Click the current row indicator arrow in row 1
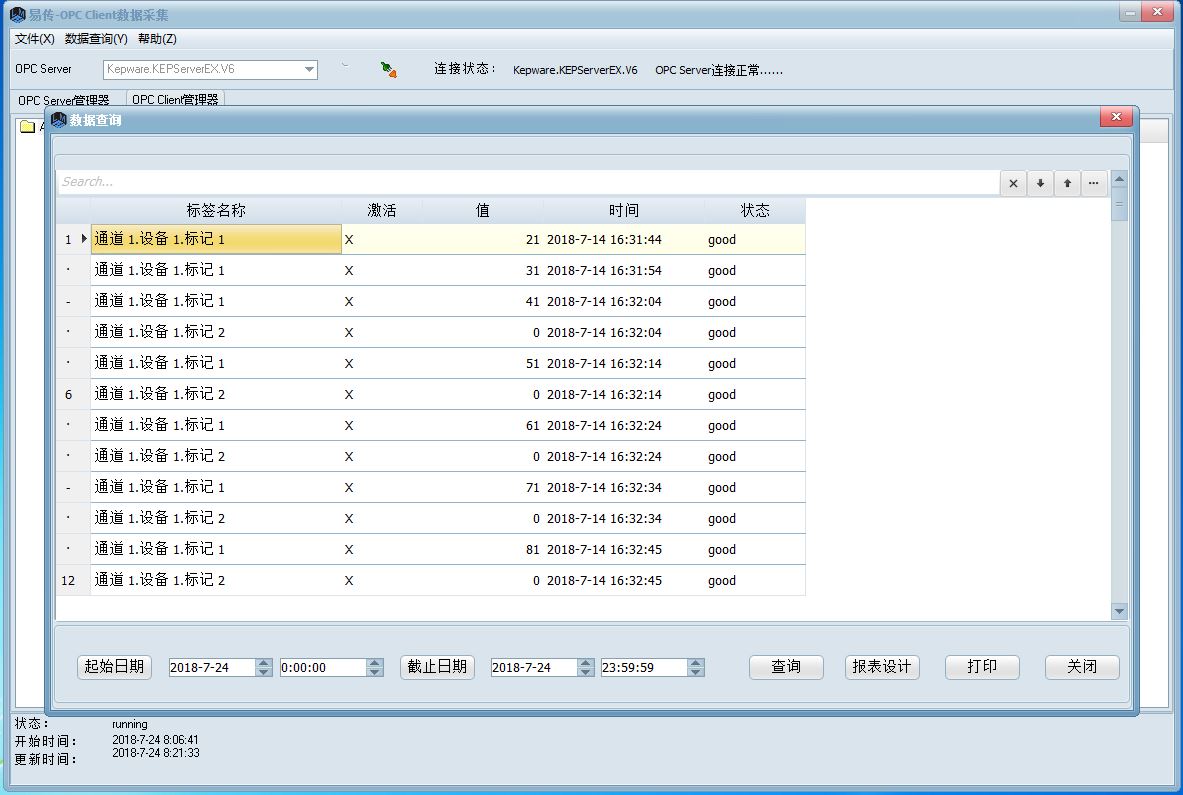This screenshot has height=795, width=1183. [x=84, y=239]
